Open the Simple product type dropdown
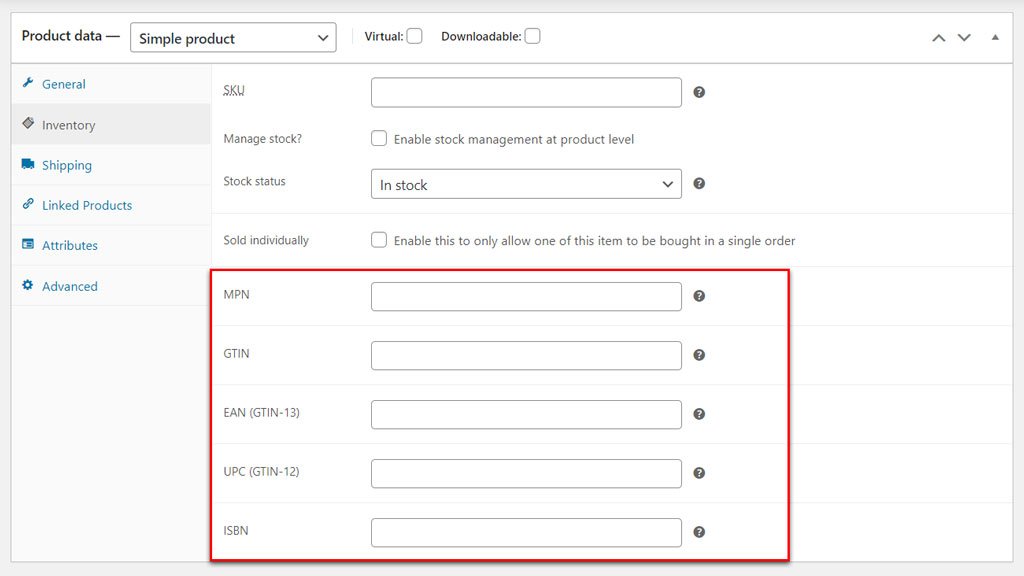The width and height of the screenshot is (1024, 576). point(233,38)
